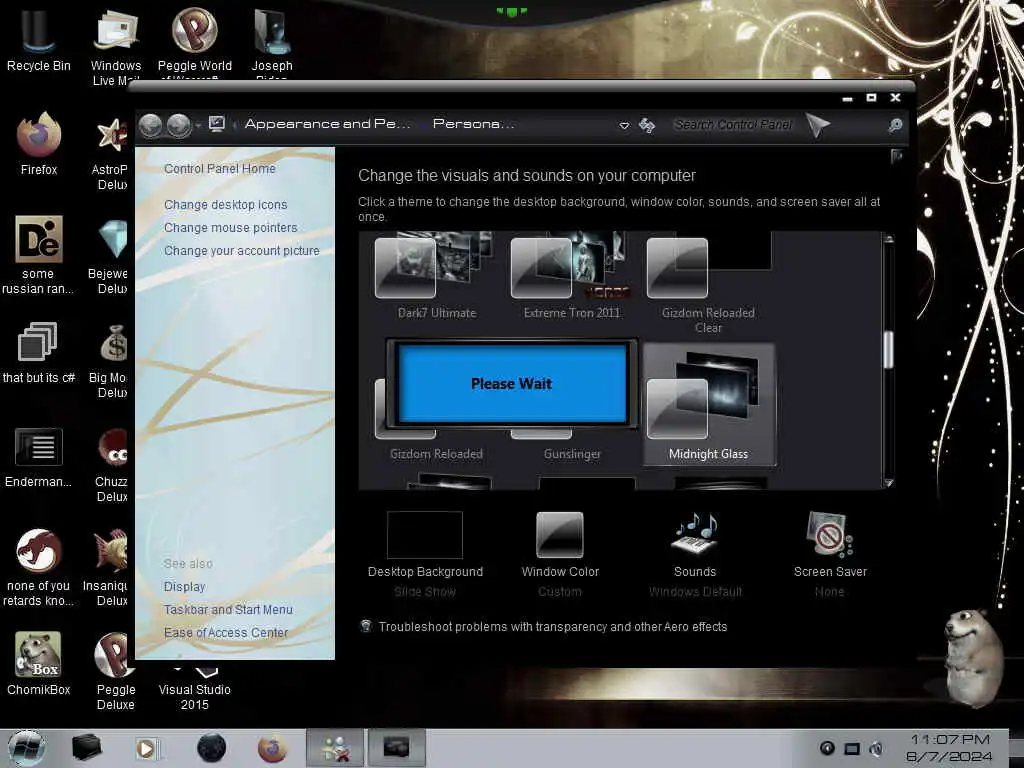This screenshot has height=768, width=1024.
Task: Click the volume icon in the tray
Action: [x=876, y=748]
